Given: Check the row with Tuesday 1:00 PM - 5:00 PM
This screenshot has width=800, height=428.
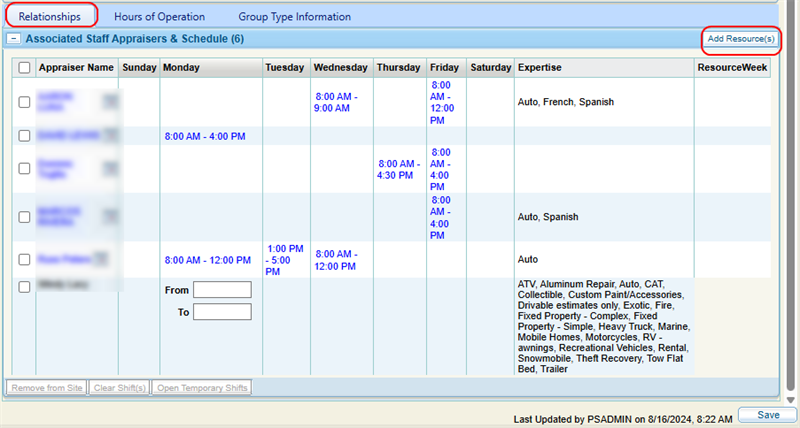Looking at the screenshot, I should coord(24,259).
